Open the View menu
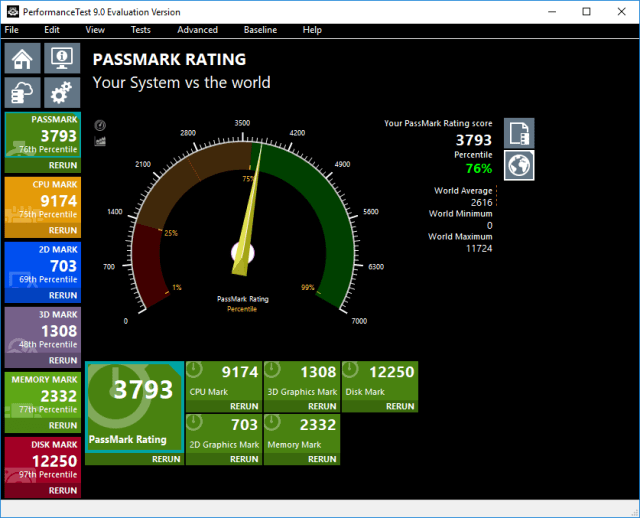Image resolution: width=640 pixels, height=518 pixels. pyautogui.click(x=95, y=30)
